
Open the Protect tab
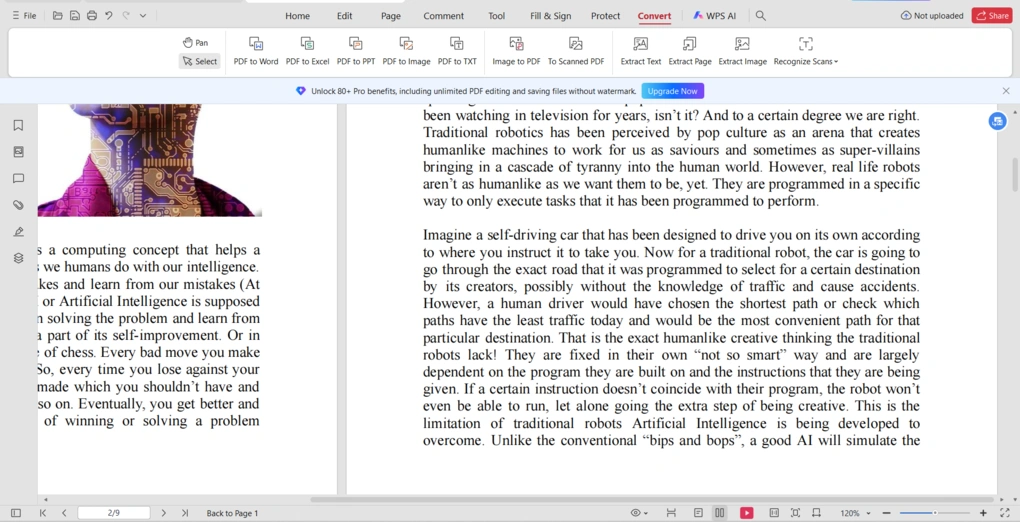click(x=606, y=16)
